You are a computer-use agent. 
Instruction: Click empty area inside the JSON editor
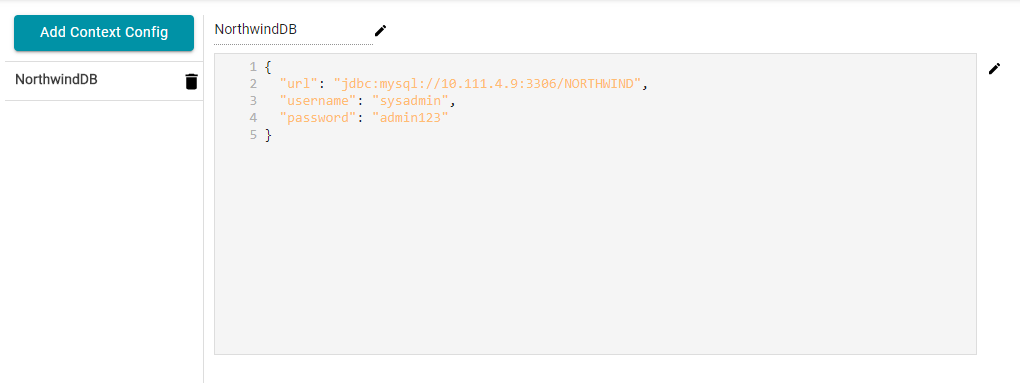595,247
